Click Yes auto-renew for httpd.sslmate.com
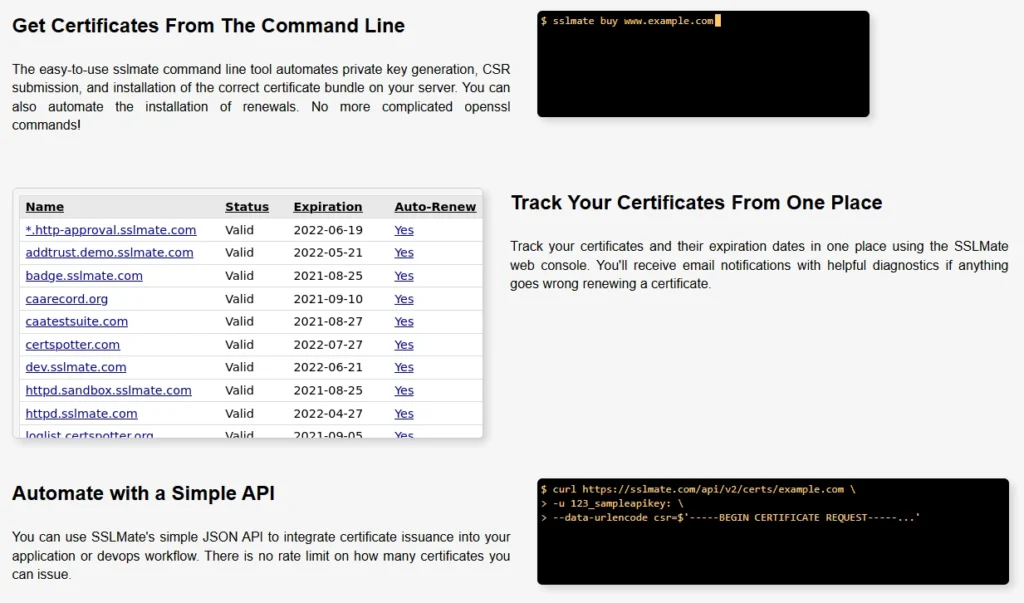This screenshot has height=603, width=1024. (x=404, y=414)
